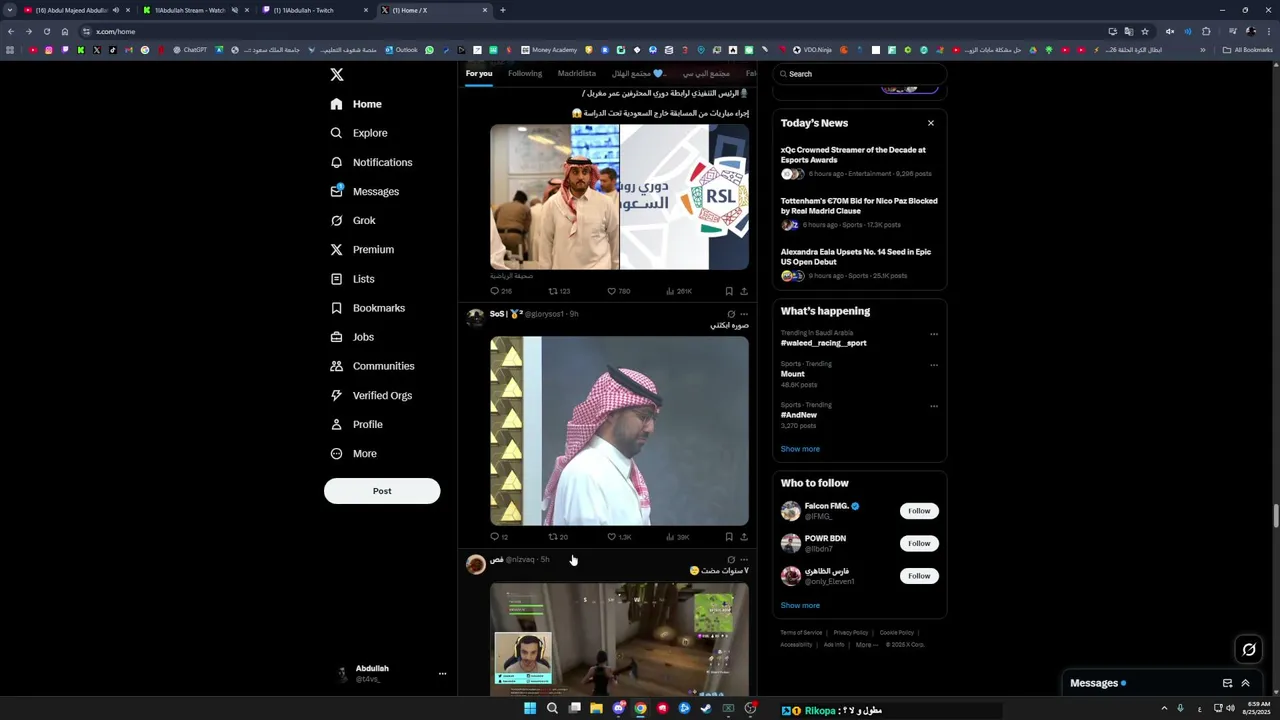Open Tottenham's €70M Bid for Nico Paz story
The height and width of the screenshot is (720, 1280).
(859, 206)
